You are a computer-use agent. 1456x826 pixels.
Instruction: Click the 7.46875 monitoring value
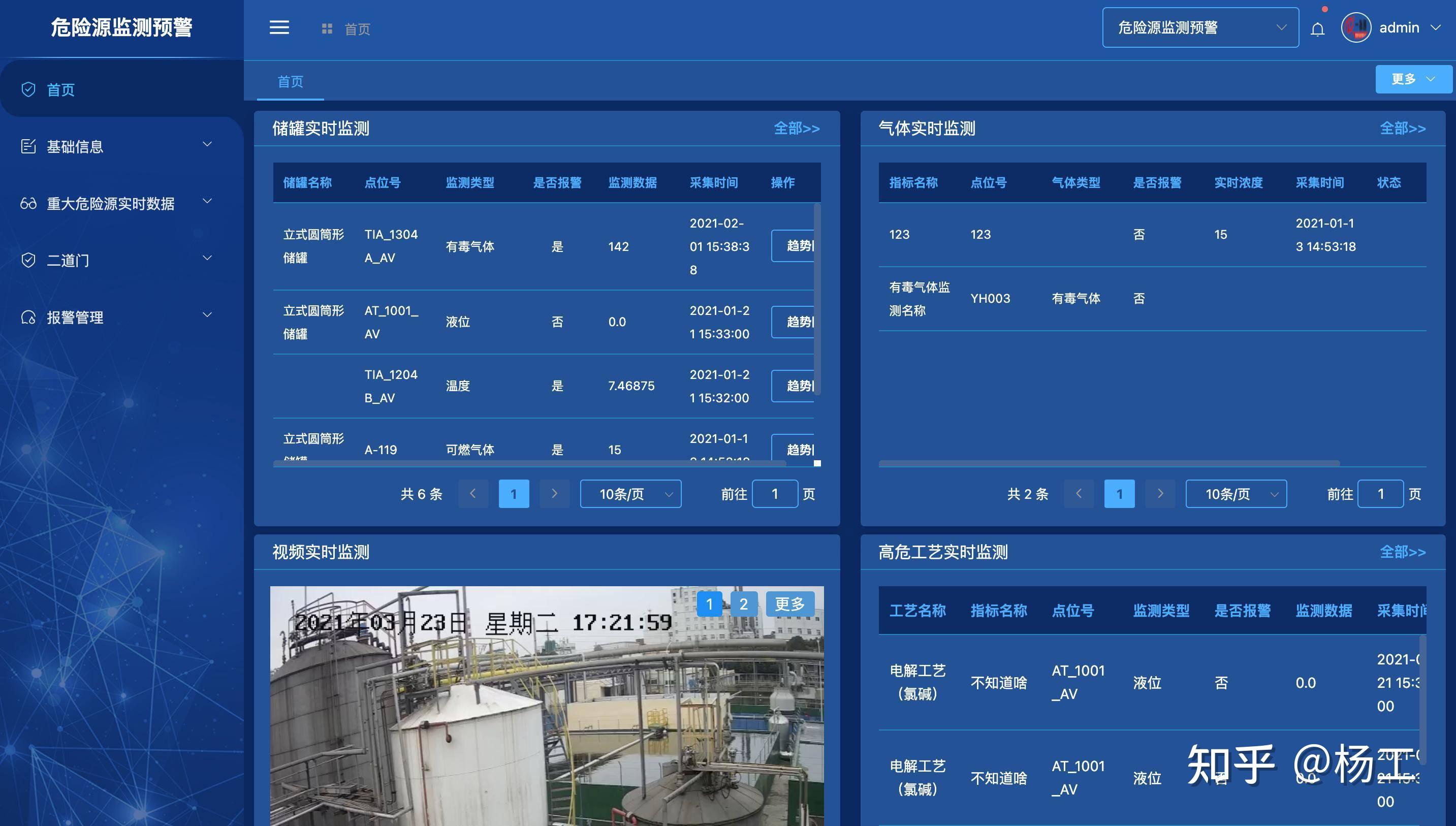(631, 386)
